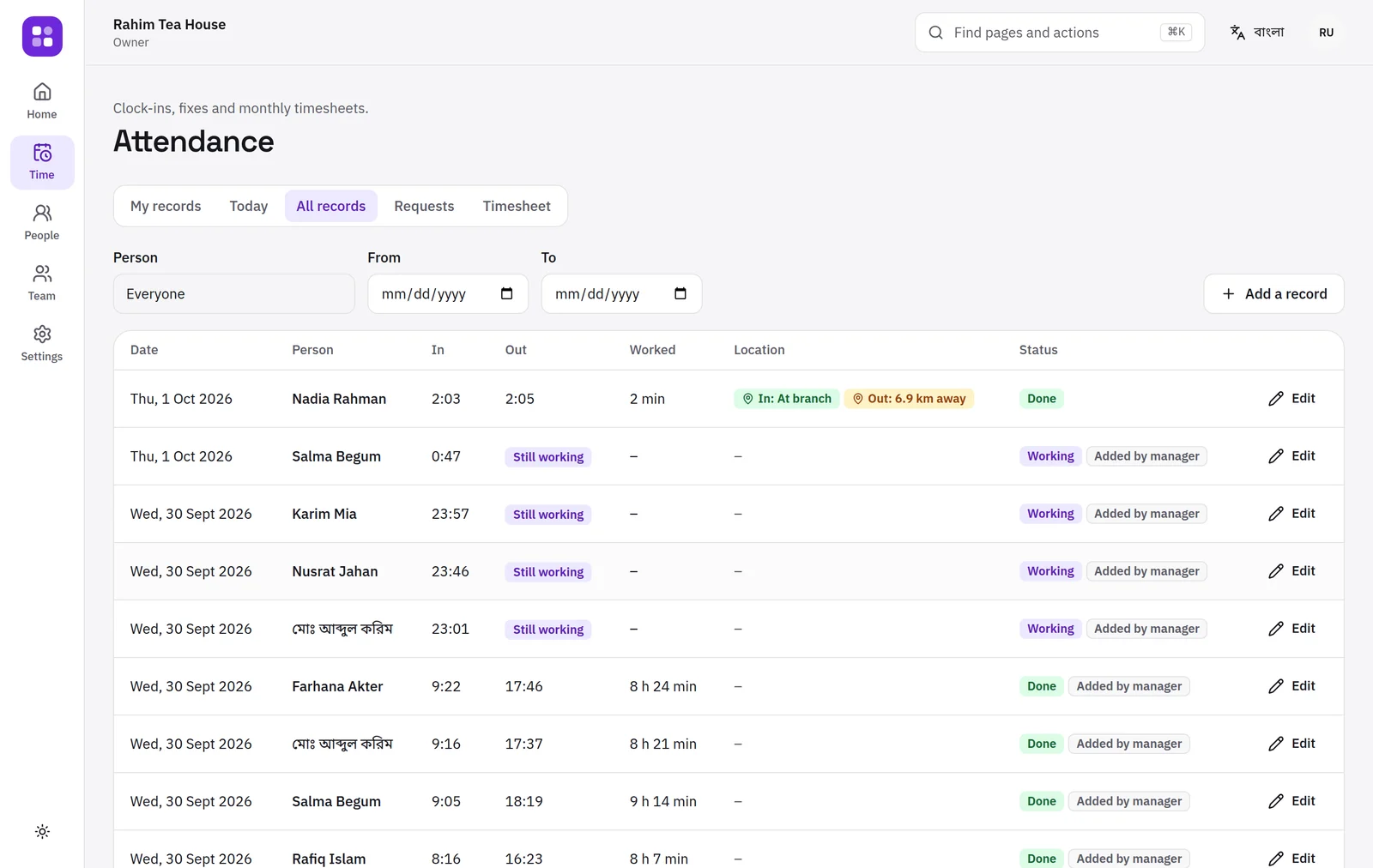Image resolution: width=1373 pixels, height=868 pixels.
Task: Click the Location column header
Action: pos(759,350)
